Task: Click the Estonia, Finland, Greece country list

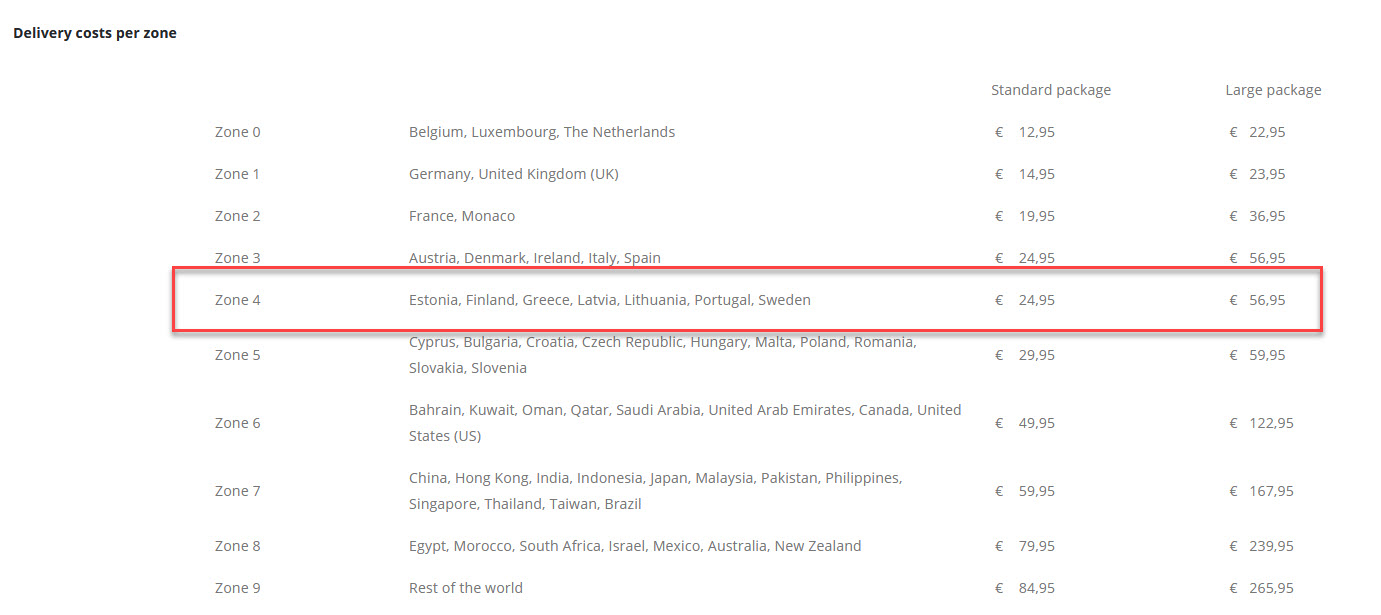Action: [x=609, y=300]
